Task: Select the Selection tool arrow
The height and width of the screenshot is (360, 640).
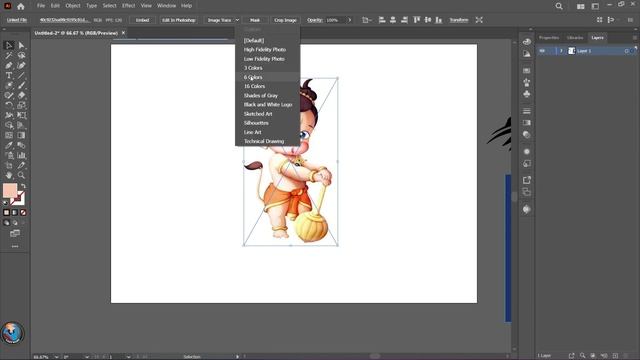Action: click(9, 45)
